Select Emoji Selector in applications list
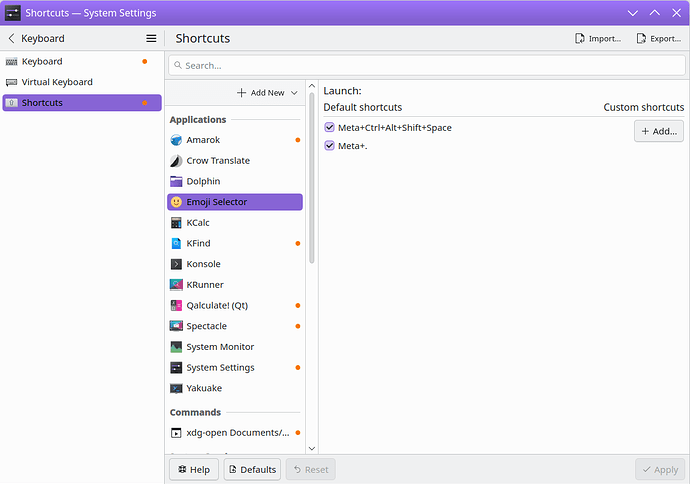 [x=235, y=202]
